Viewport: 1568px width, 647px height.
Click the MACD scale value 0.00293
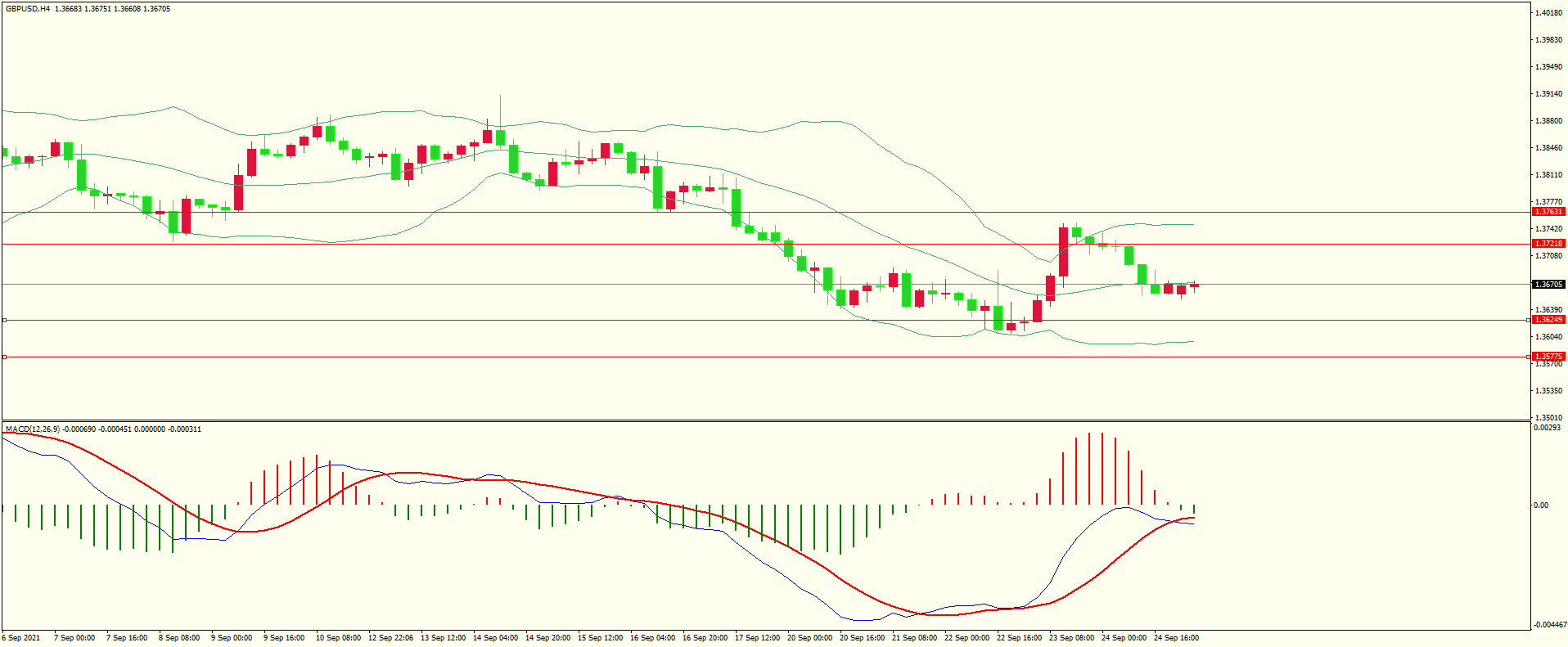[x=1547, y=428]
